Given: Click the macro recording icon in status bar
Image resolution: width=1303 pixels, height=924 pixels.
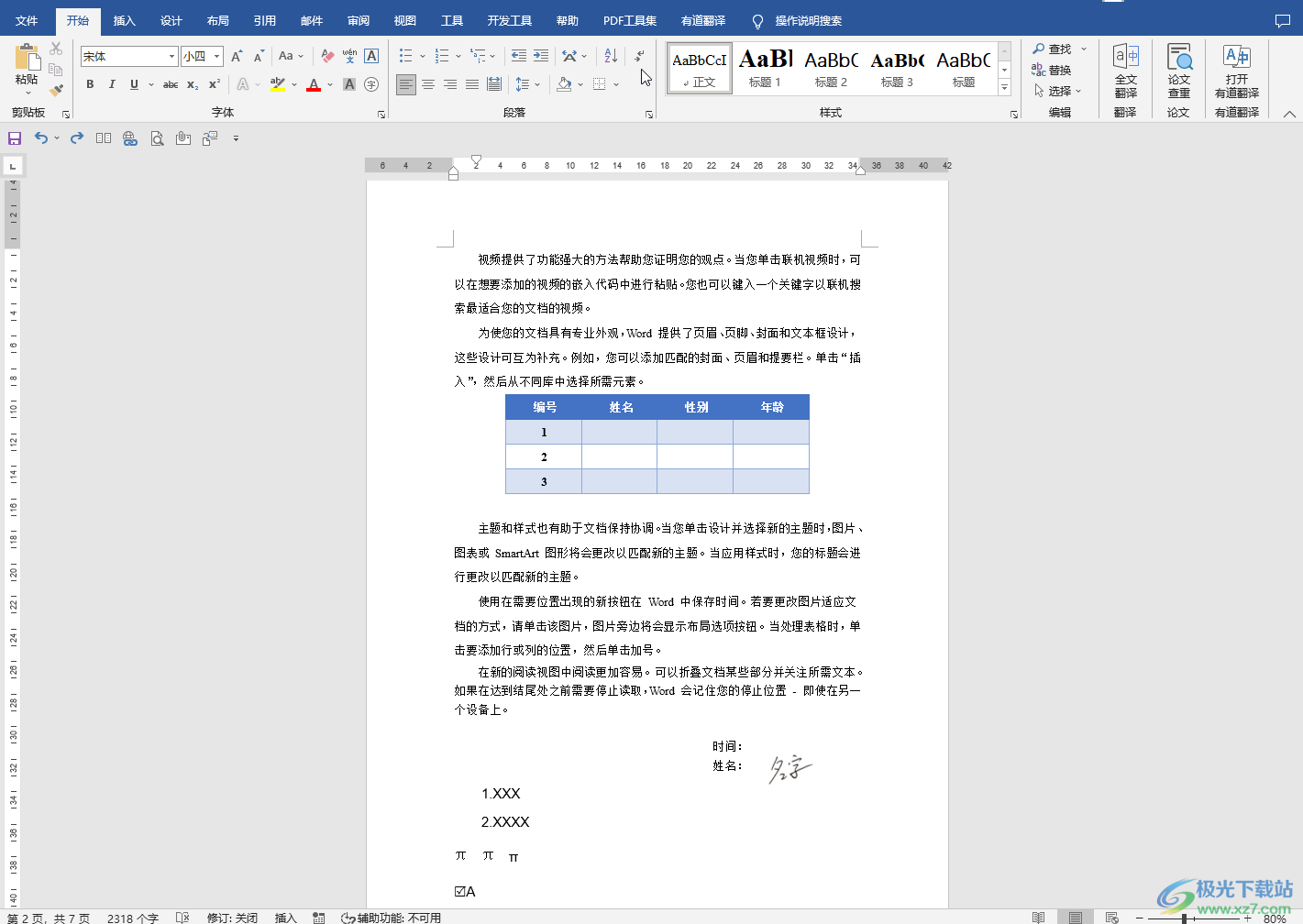Looking at the screenshot, I should [x=319, y=918].
